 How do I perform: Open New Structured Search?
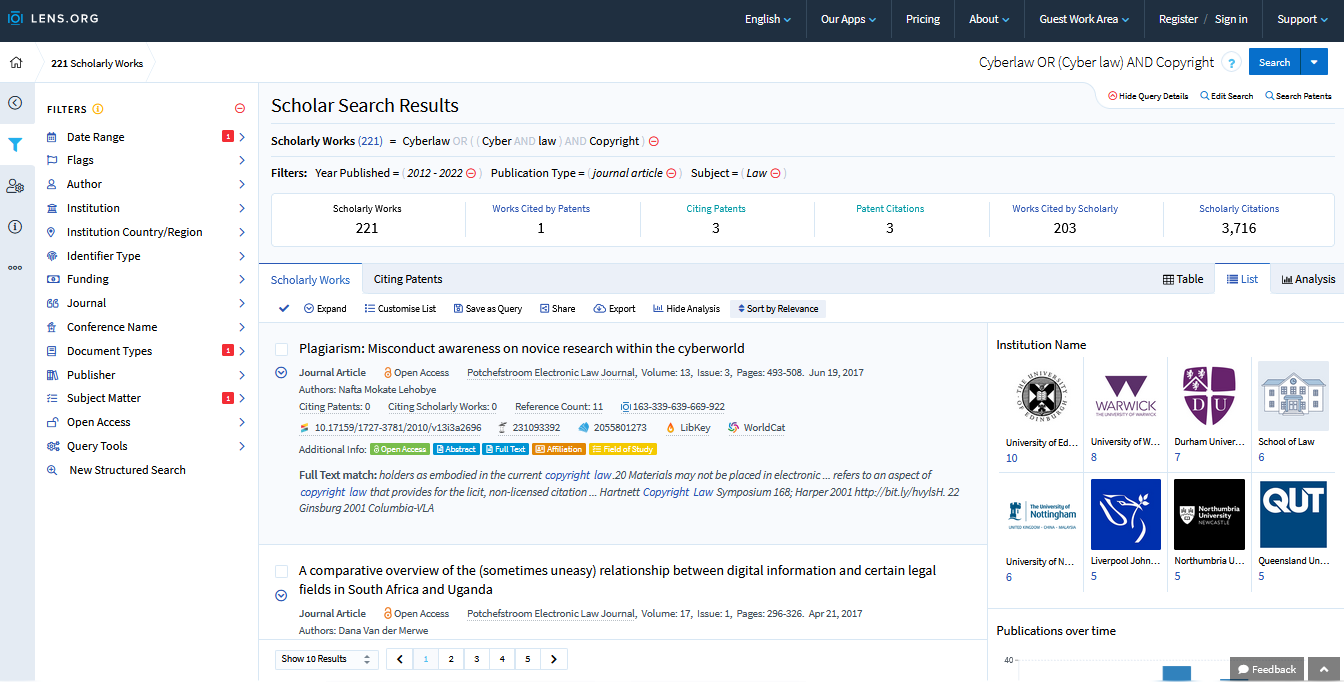tap(127, 470)
